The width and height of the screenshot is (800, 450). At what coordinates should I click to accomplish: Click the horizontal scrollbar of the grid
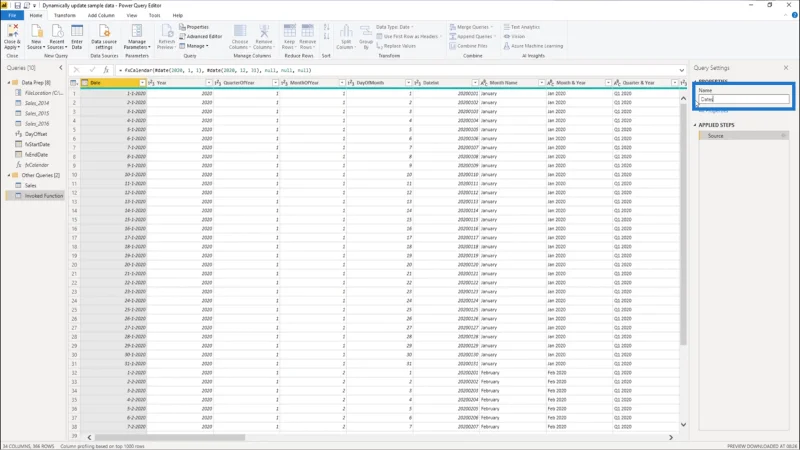(170, 437)
